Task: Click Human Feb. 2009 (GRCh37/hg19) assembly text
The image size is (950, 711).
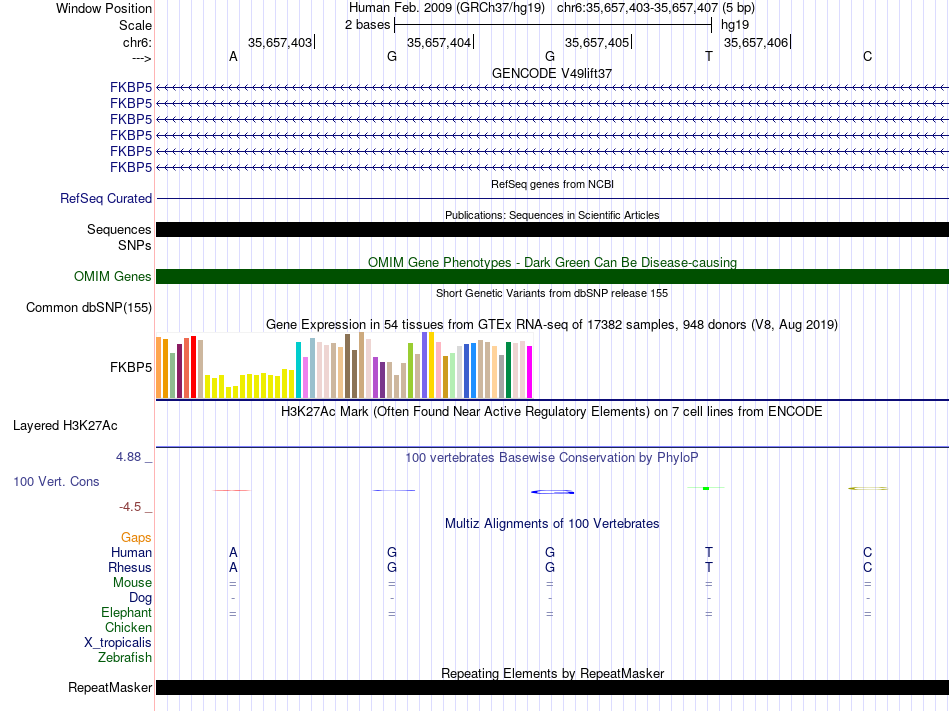Action: pyautogui.click(x=447, y=8)
